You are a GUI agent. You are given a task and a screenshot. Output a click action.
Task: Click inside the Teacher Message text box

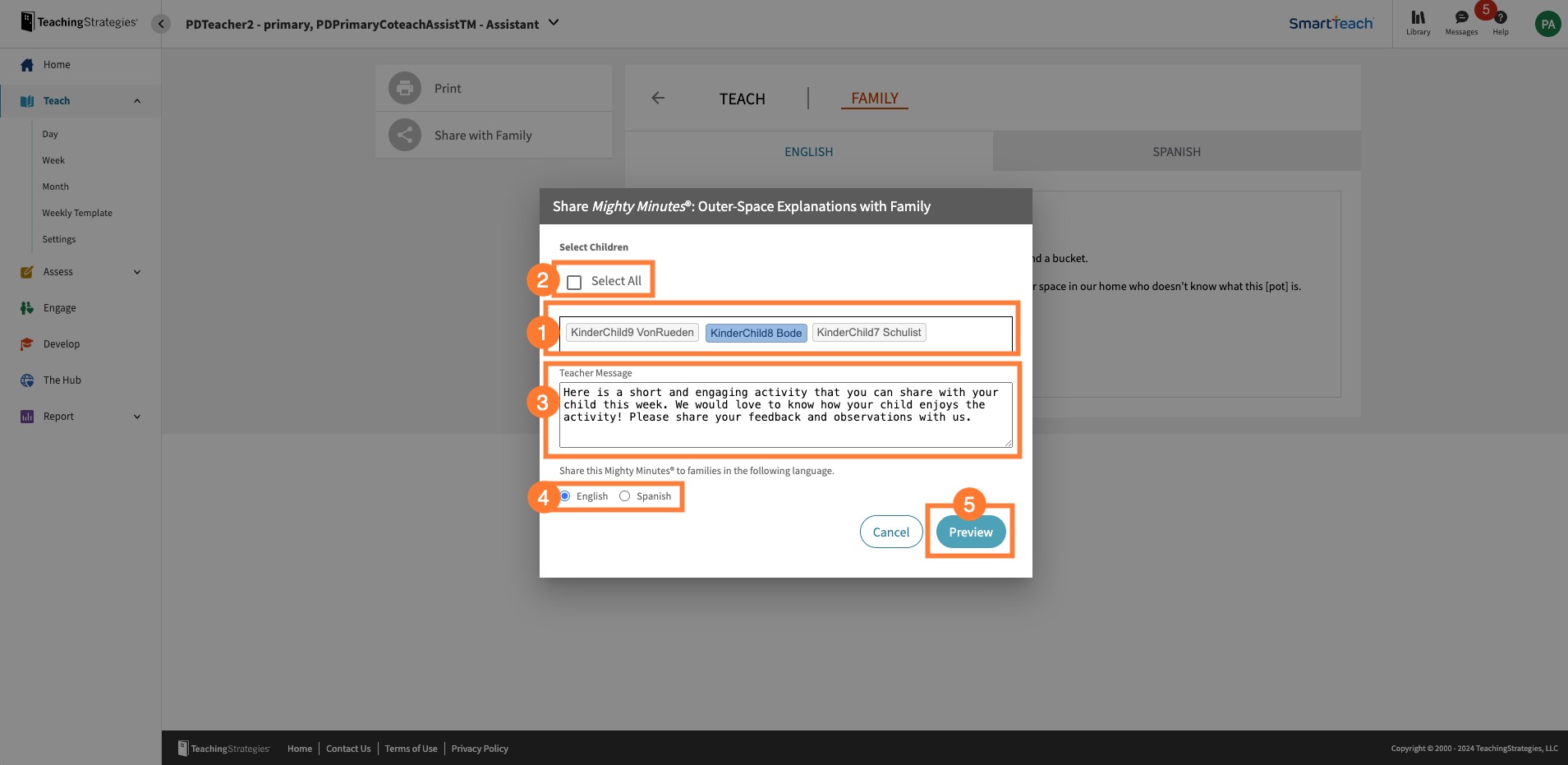pyautogui.click(x=785, y=415)
